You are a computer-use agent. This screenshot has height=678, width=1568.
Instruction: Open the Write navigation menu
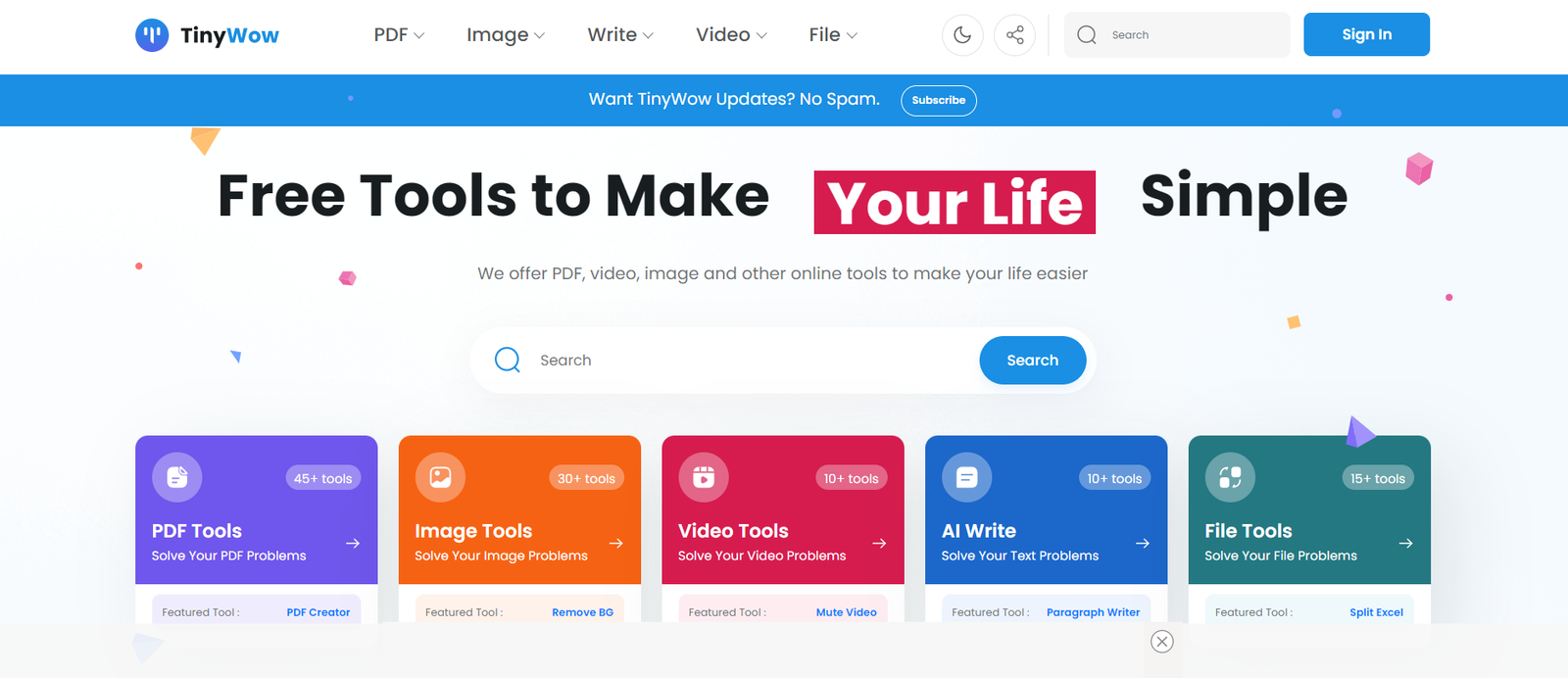tap(619, 35)
